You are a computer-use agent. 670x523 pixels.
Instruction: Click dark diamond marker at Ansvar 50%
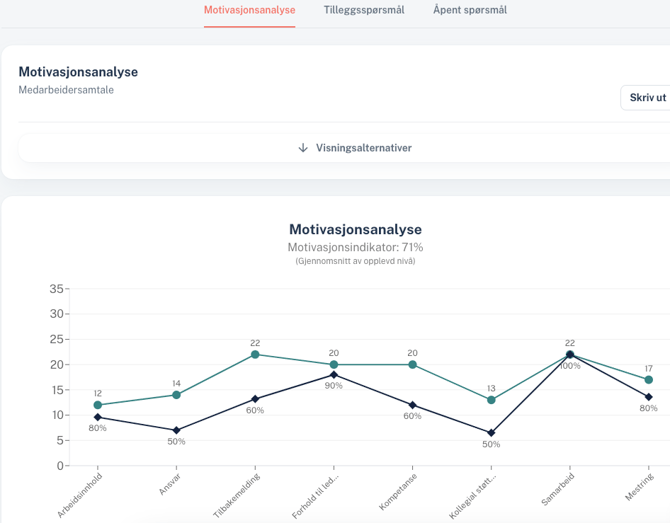176,430
